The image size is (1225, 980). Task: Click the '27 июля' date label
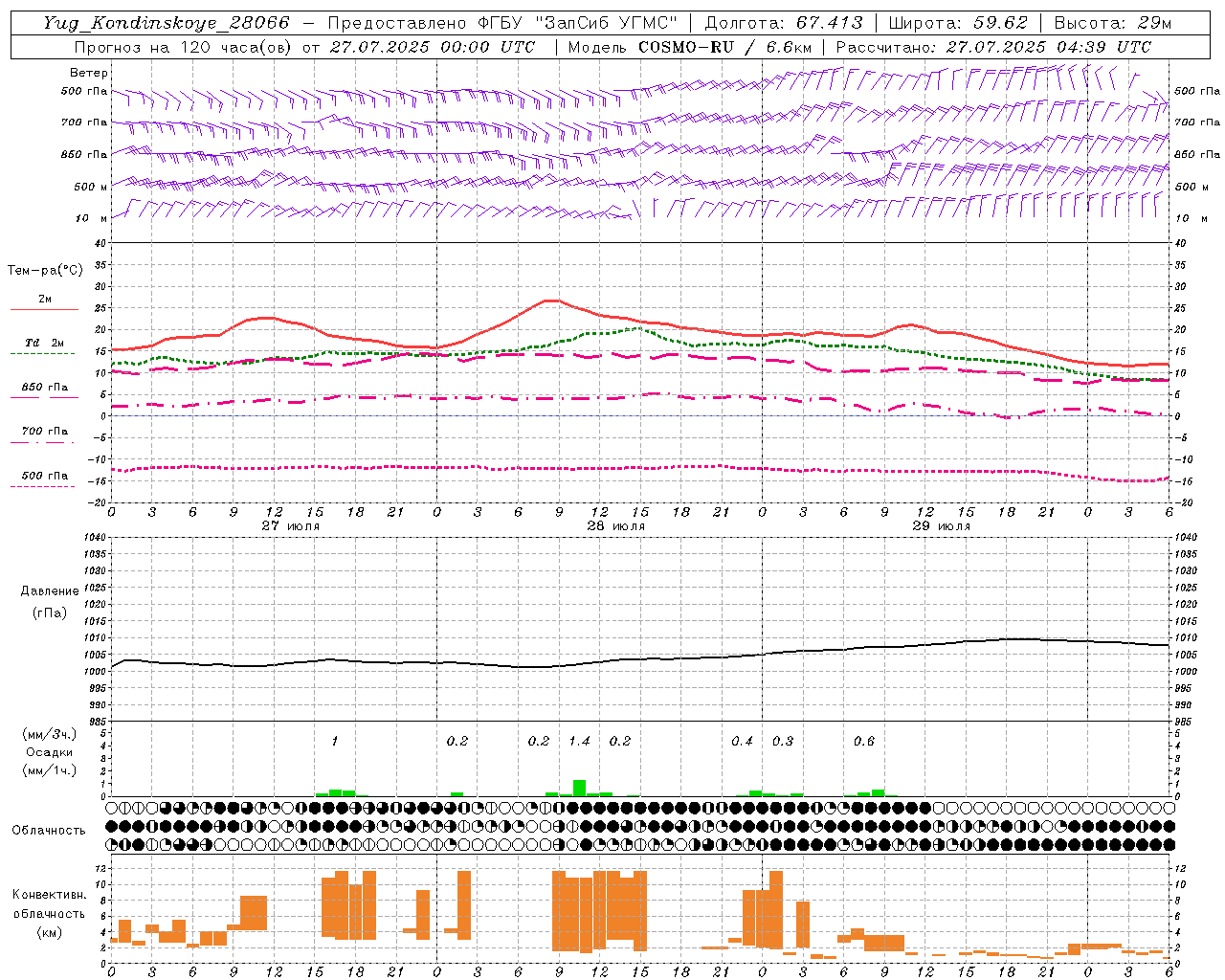[291, 525]
